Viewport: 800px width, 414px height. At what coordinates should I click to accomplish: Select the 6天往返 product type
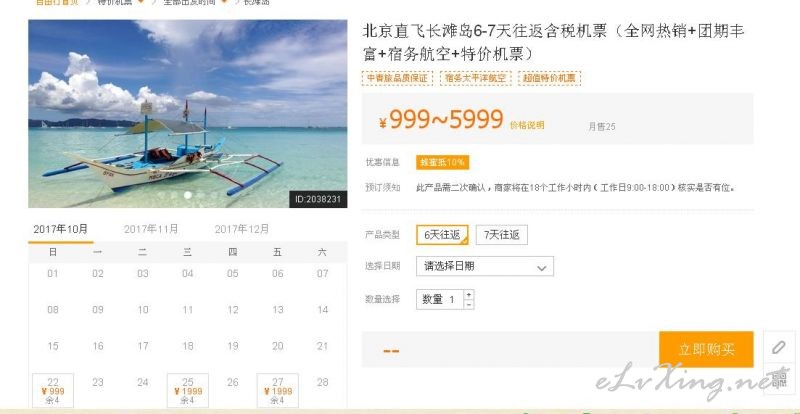442,235
